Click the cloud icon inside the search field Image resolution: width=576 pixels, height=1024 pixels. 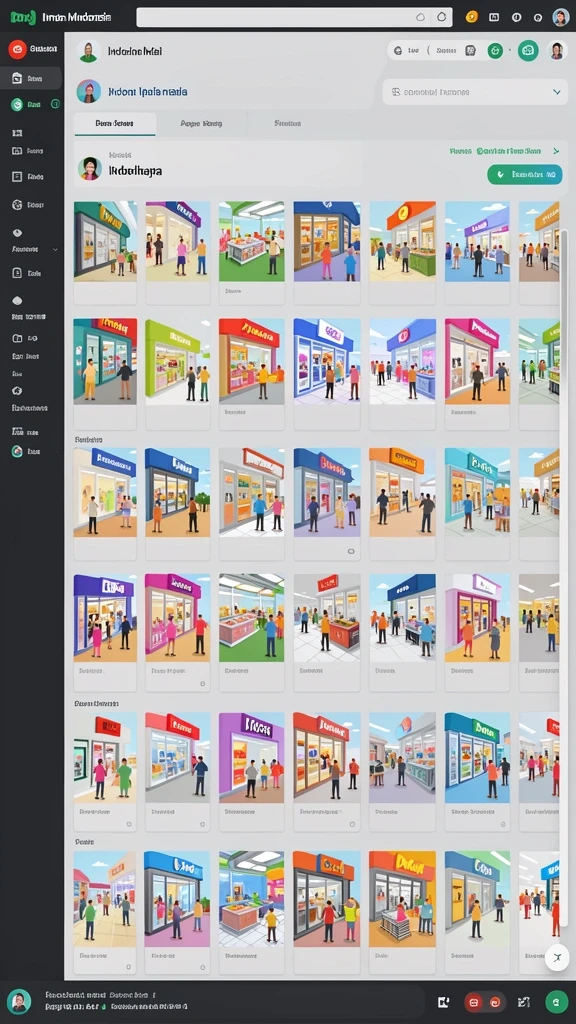tap(421, 18)
